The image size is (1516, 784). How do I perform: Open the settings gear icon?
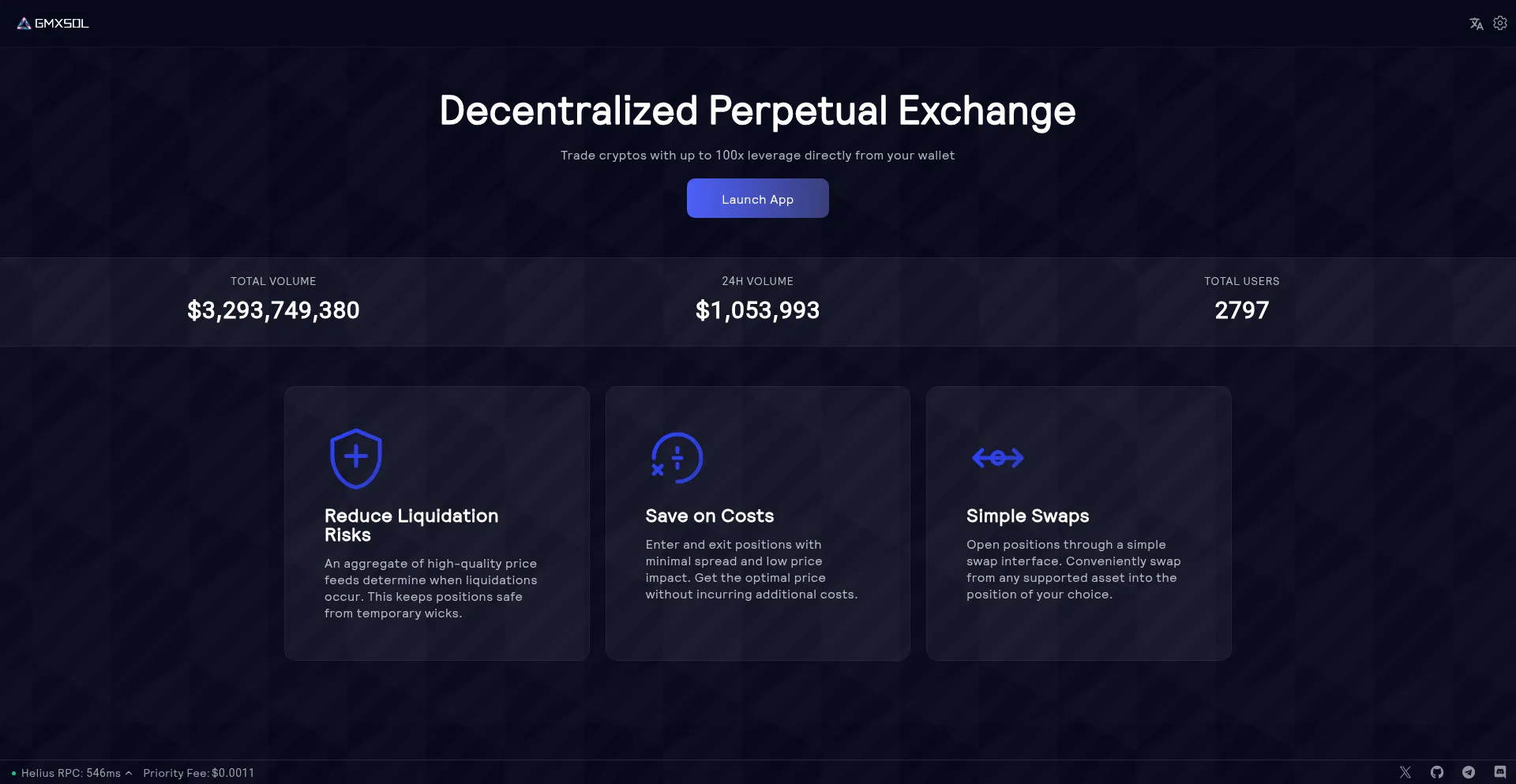[x=1500, y=24]
